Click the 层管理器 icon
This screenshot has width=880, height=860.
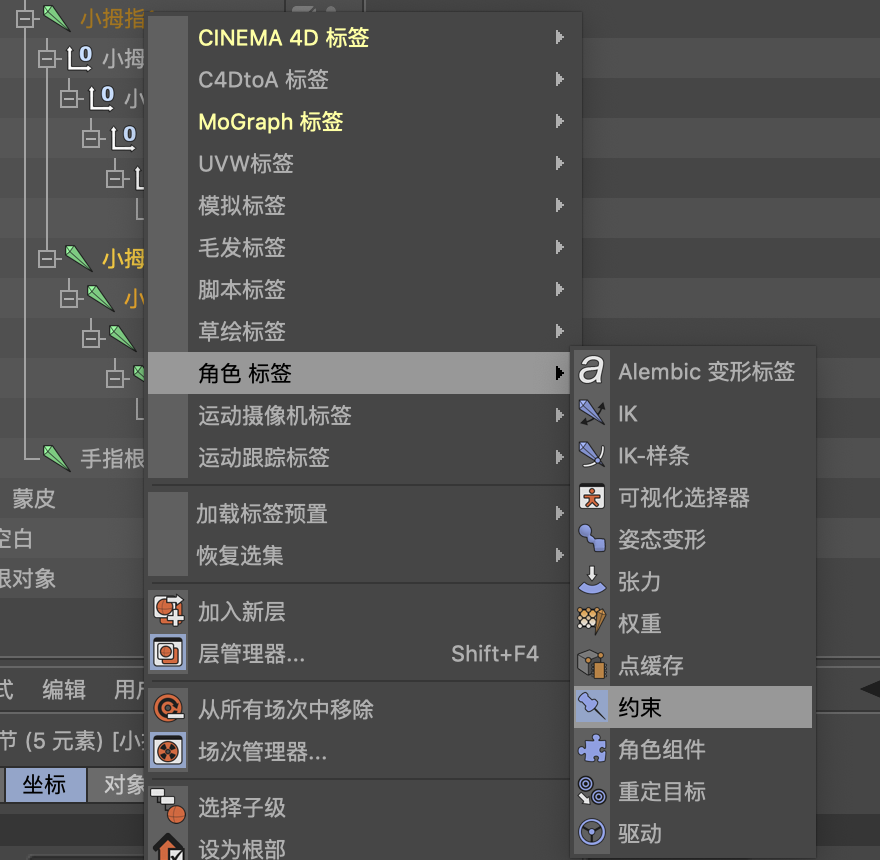click(168, 653)
